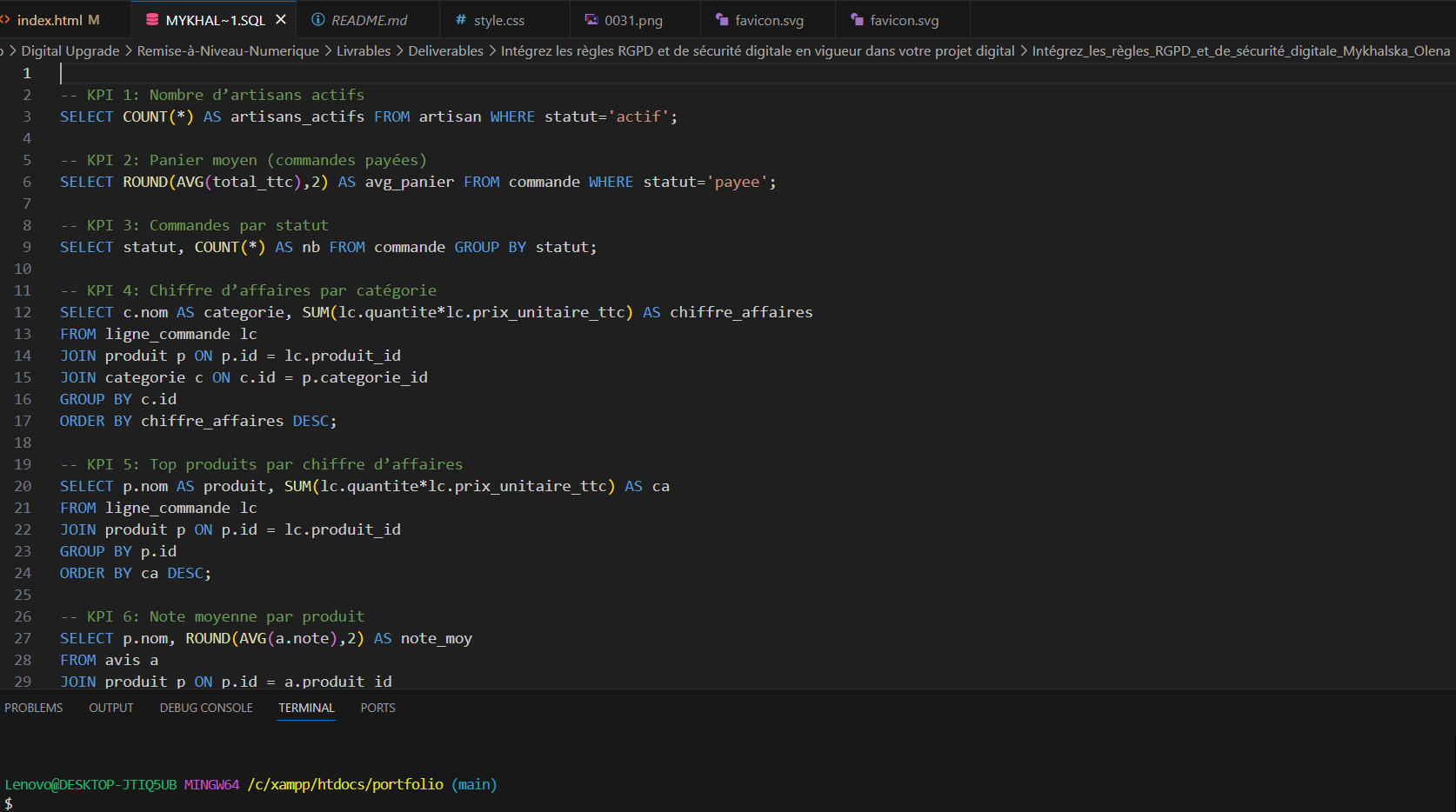
Task: Click 'GROUP BY' on line 9
Action: 491,247
